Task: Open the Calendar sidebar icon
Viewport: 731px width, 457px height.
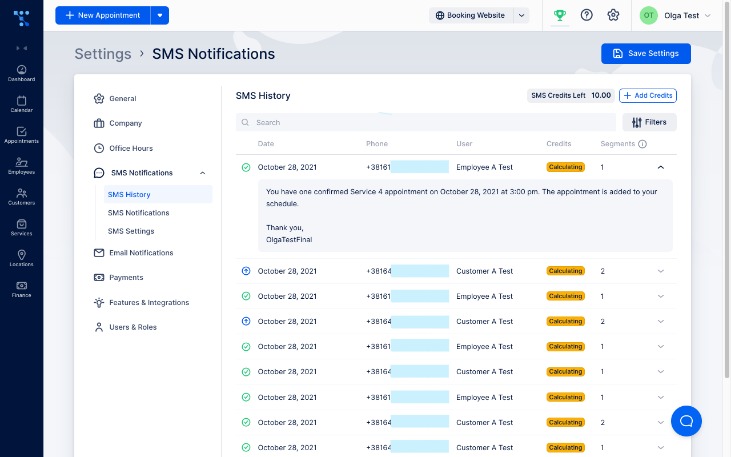Action: coord(21,103)
